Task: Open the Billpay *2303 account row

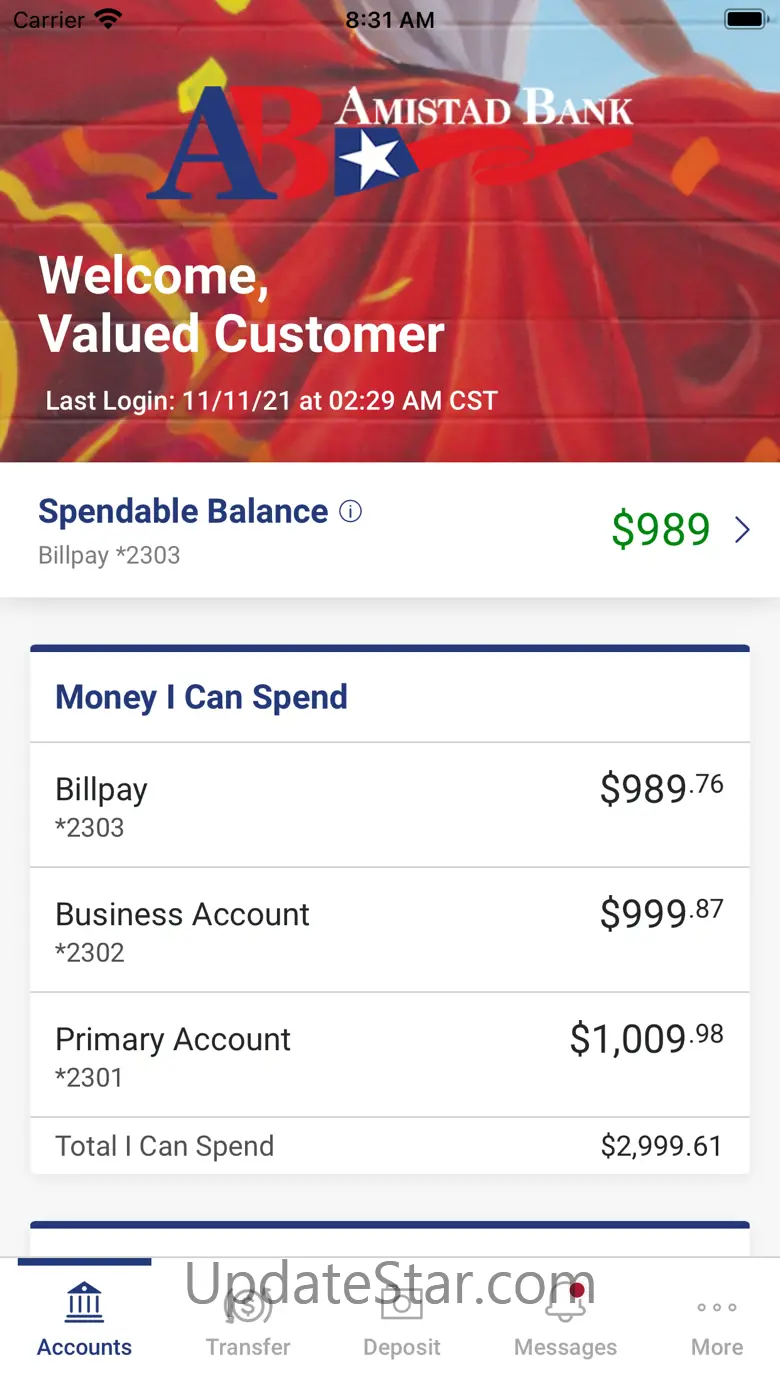Action: tap(390, 805)
